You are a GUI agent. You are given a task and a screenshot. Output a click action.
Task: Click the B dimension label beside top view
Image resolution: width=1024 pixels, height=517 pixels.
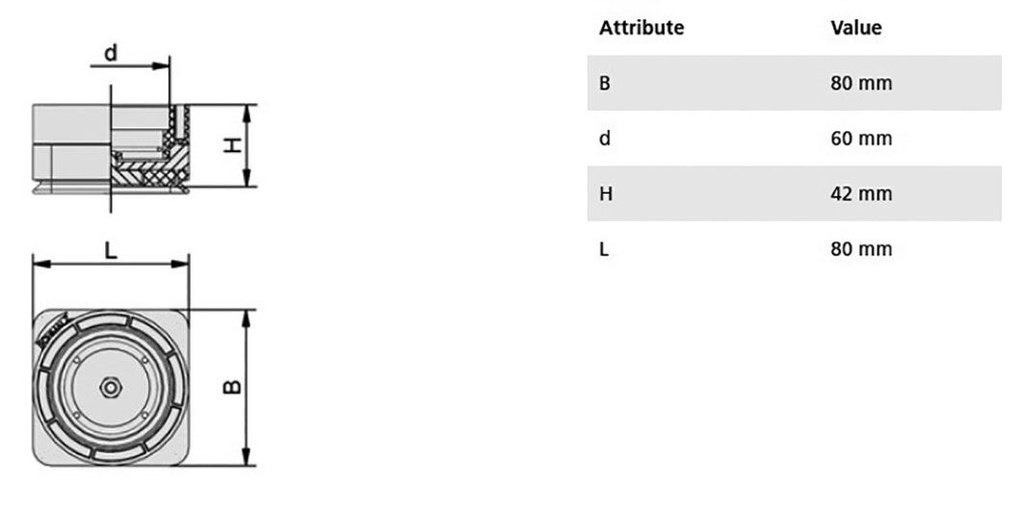pyautogui.click(x=231, y=387)
